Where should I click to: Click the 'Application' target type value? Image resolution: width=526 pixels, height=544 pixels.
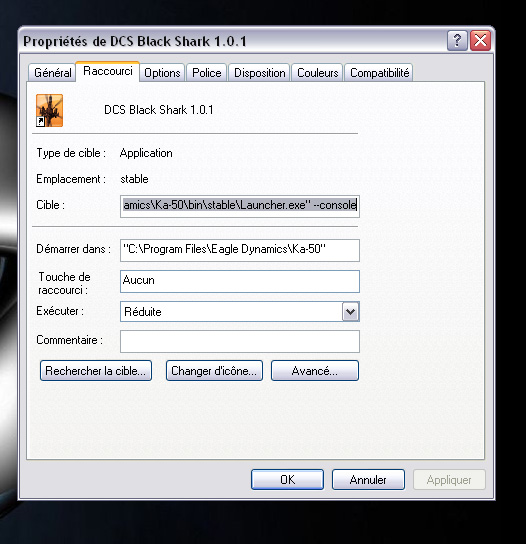[x=146, y=153]
